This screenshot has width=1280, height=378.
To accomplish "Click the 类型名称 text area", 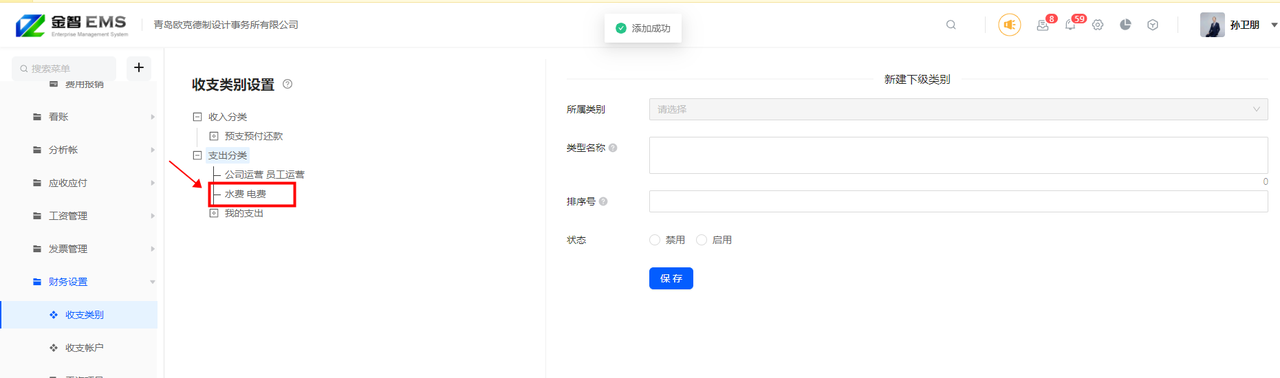I will (958, 155).
